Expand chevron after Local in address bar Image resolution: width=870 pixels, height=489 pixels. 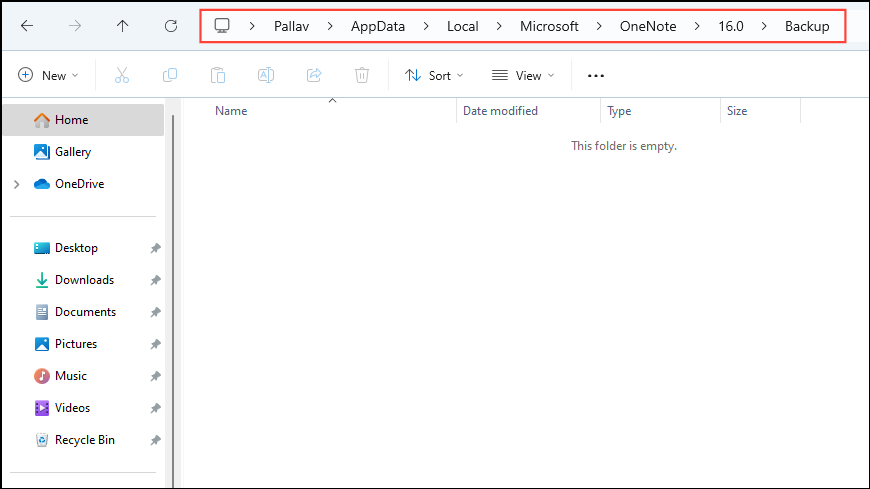tap(499, 26)
